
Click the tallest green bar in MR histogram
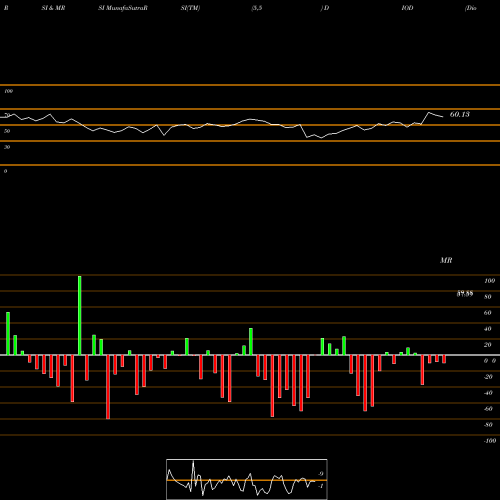[80, 315]
